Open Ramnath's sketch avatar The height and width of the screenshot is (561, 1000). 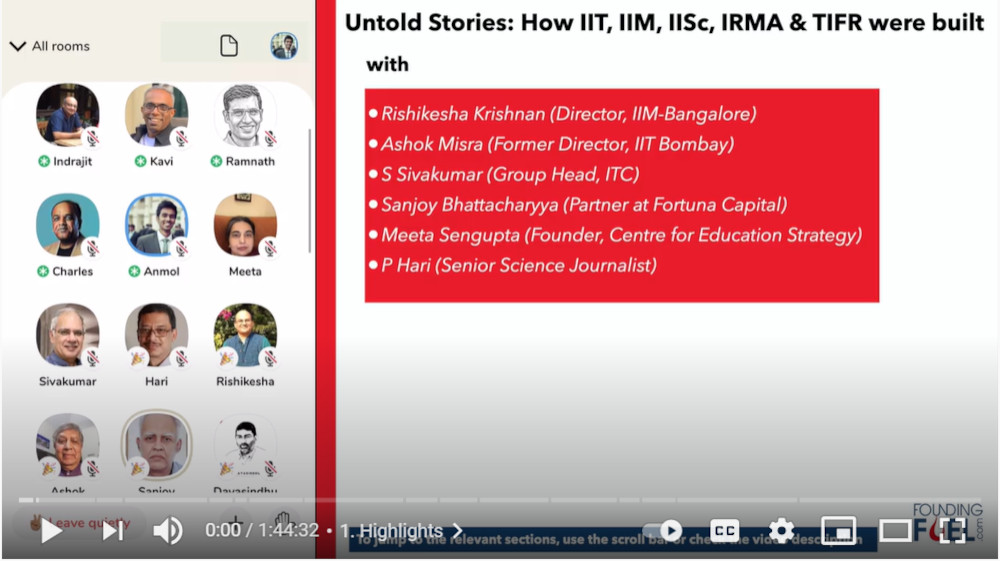click(x=245, y=115)
